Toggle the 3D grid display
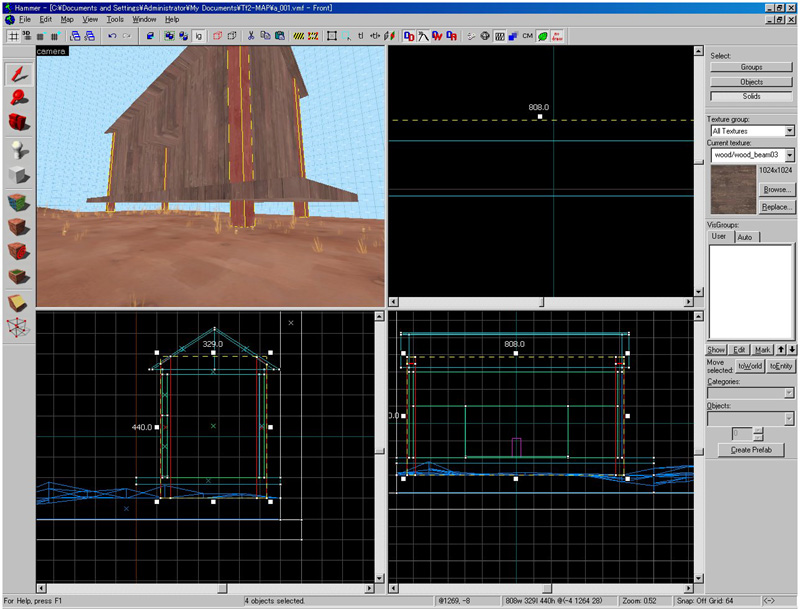 click(x=27, y=36)
